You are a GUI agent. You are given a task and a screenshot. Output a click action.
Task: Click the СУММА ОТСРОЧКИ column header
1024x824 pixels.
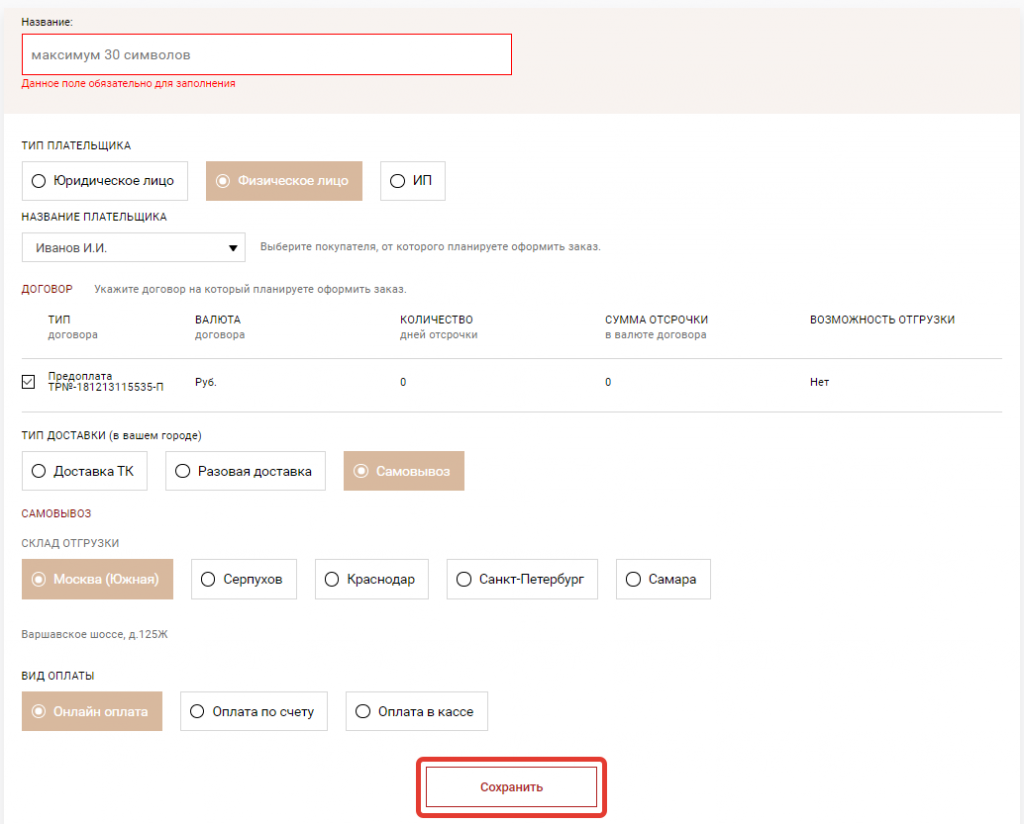pos(656,319)
